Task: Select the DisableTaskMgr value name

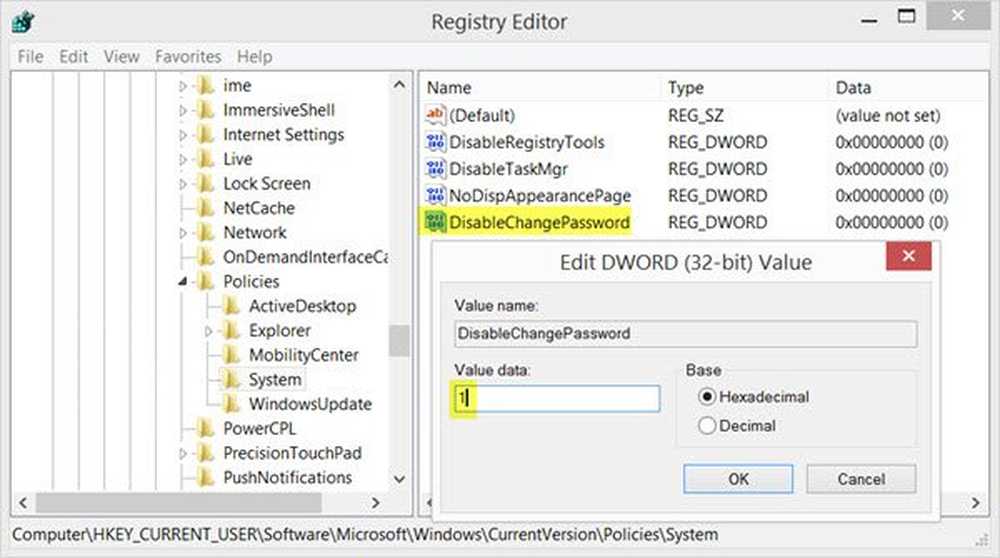Action: pyautogui.click(x=508, y=169)
